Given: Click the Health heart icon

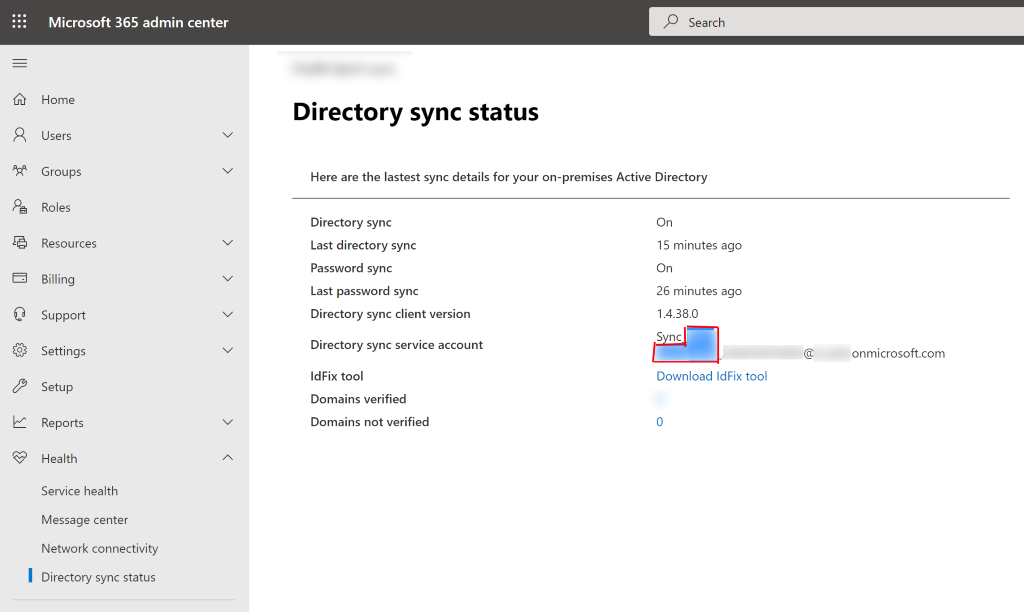Looking at the screenshot, I should point(20,458).
